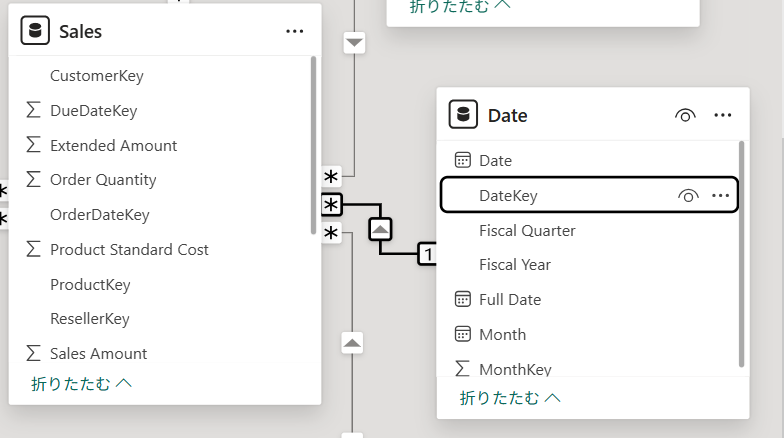Select the MonthKey field in Date table
Image resolution: width=784 pixels, height=438 pixels.
515,369
